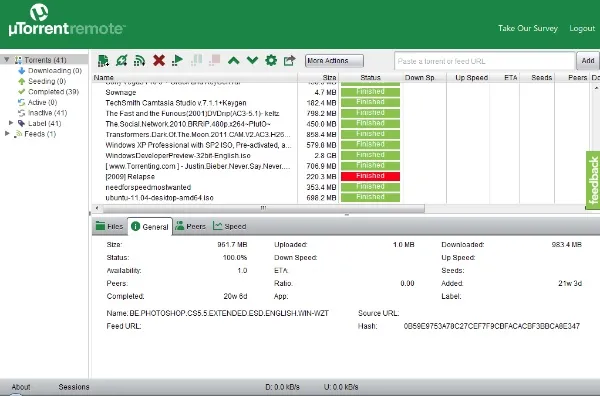Image resolution: width=600 pixels, height=396 pixels.
Task: Sort by ETA column header
Action: tap(505, 78)
